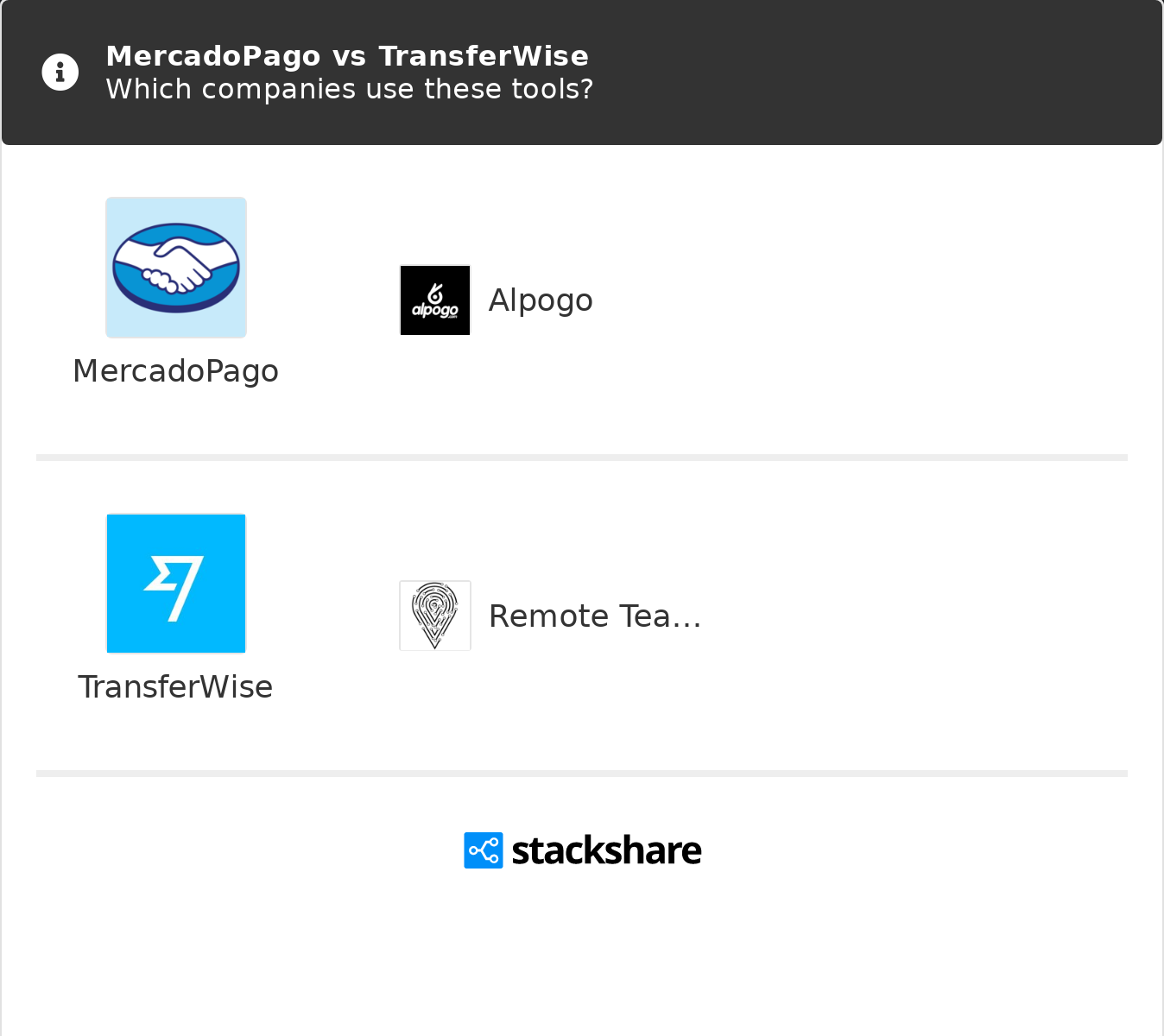
Task: Click the MercadoPago handshake logo
Action: click(176, 268)
